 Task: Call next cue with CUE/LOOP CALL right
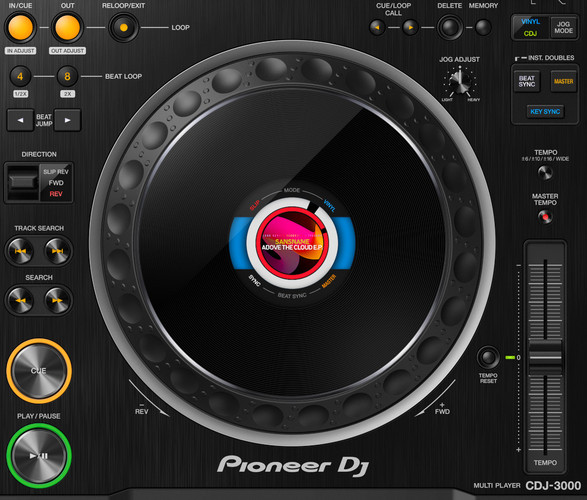pyautogui.click(x=411, y=27)
